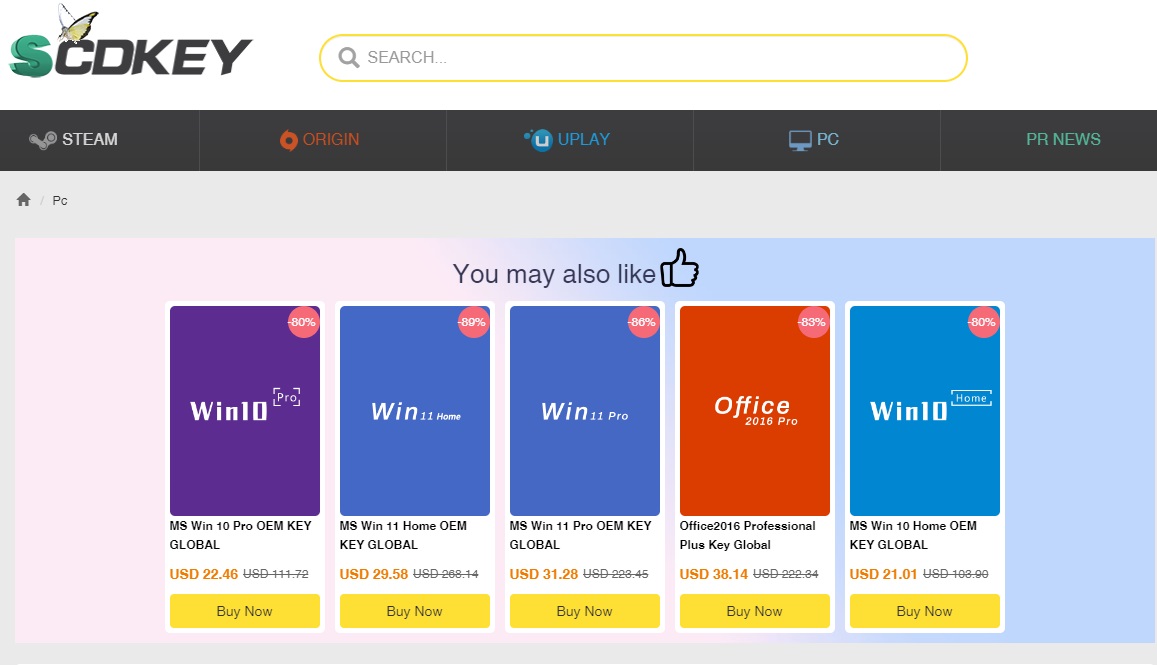
Task: Open MS Win 10 Pro OEM KEY link
Action: (x=241, y=535)
